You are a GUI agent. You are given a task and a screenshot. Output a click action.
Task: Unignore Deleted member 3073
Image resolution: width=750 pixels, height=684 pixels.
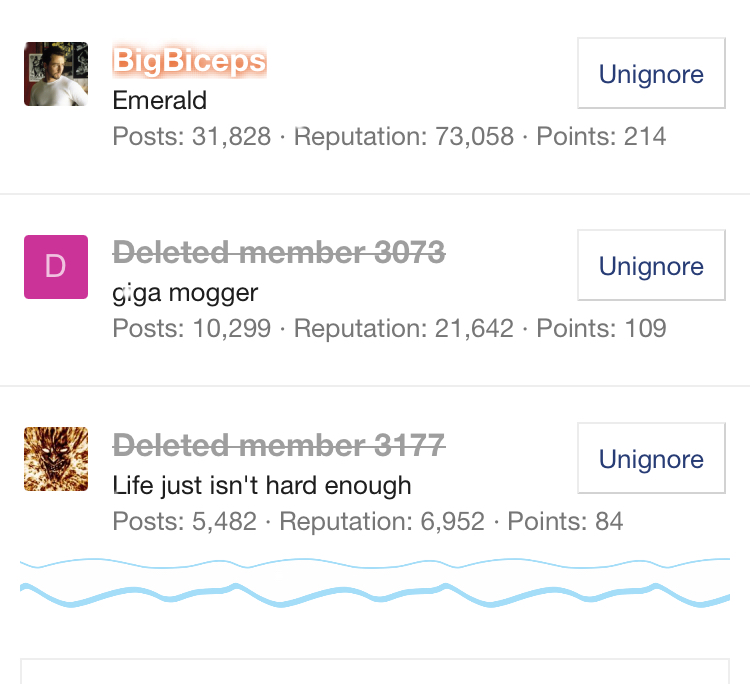651,266
